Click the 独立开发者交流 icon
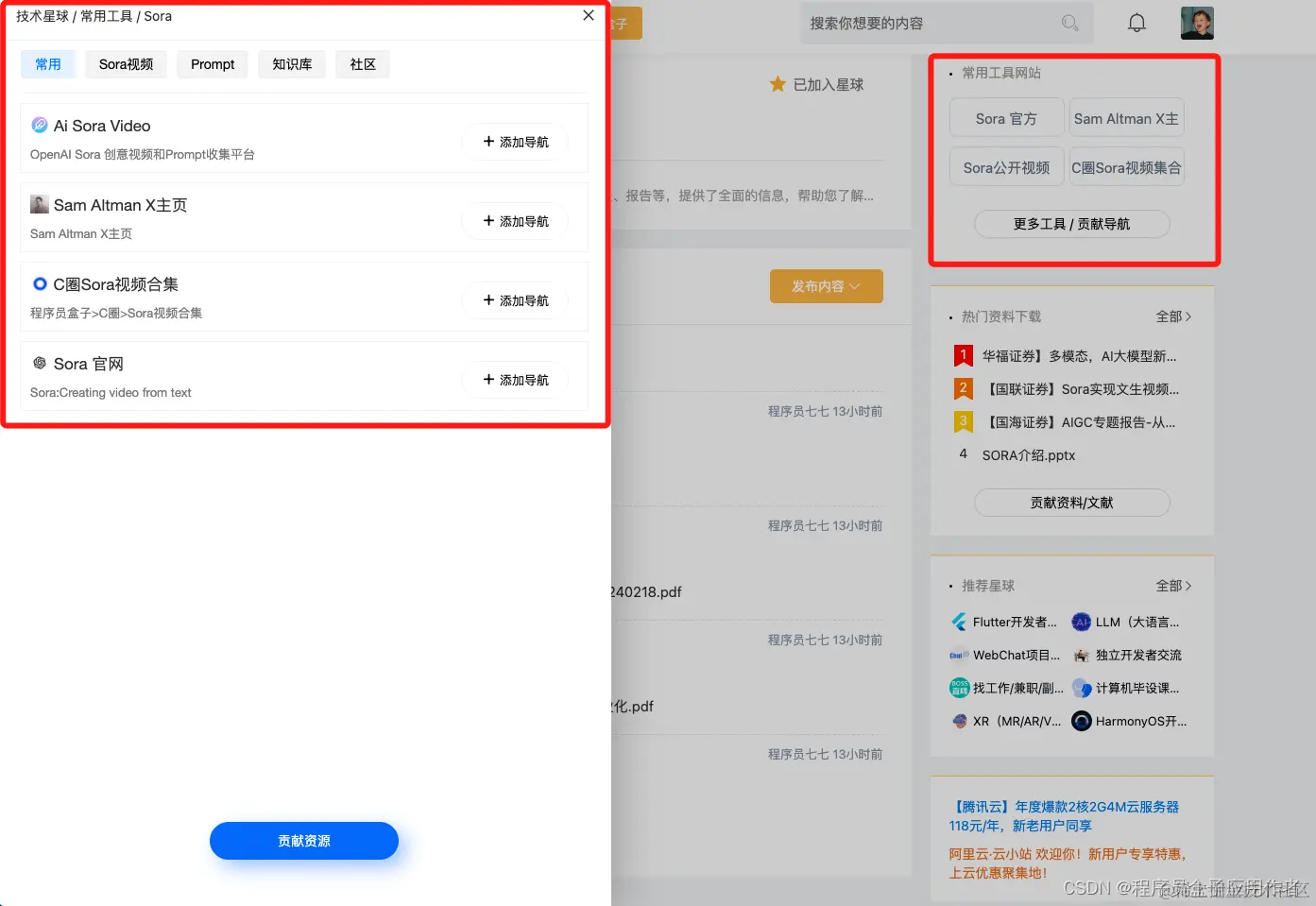 click(x=1082, y=655)
